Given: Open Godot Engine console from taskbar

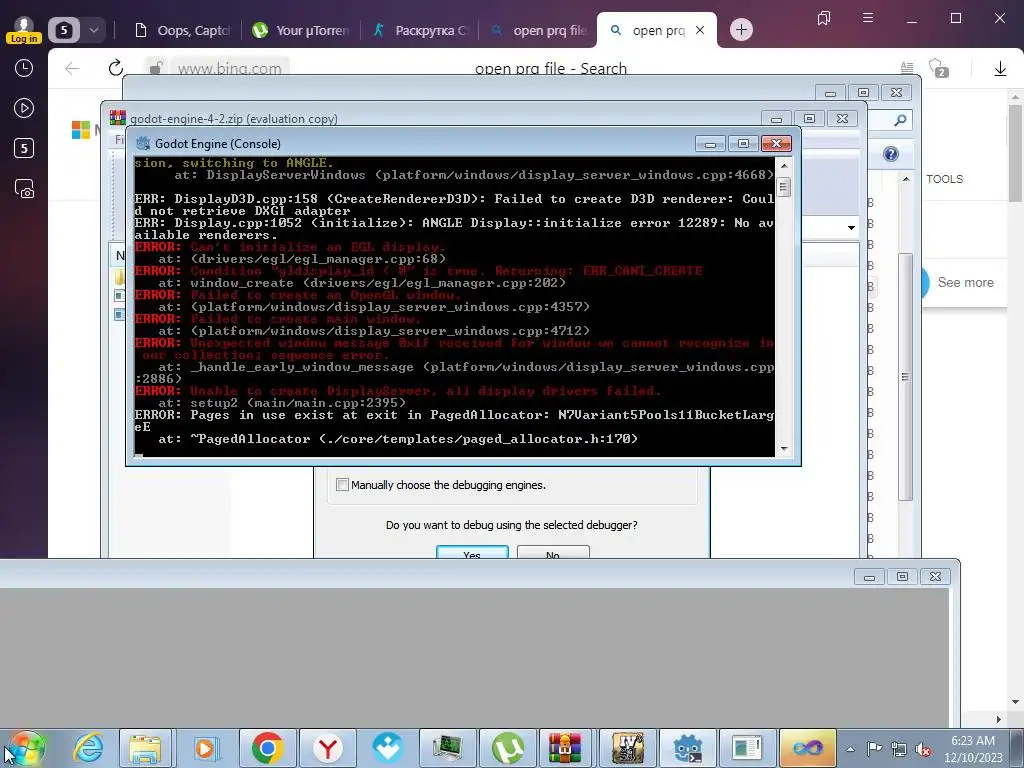Looking at the screenshot, I should (687, 748).
